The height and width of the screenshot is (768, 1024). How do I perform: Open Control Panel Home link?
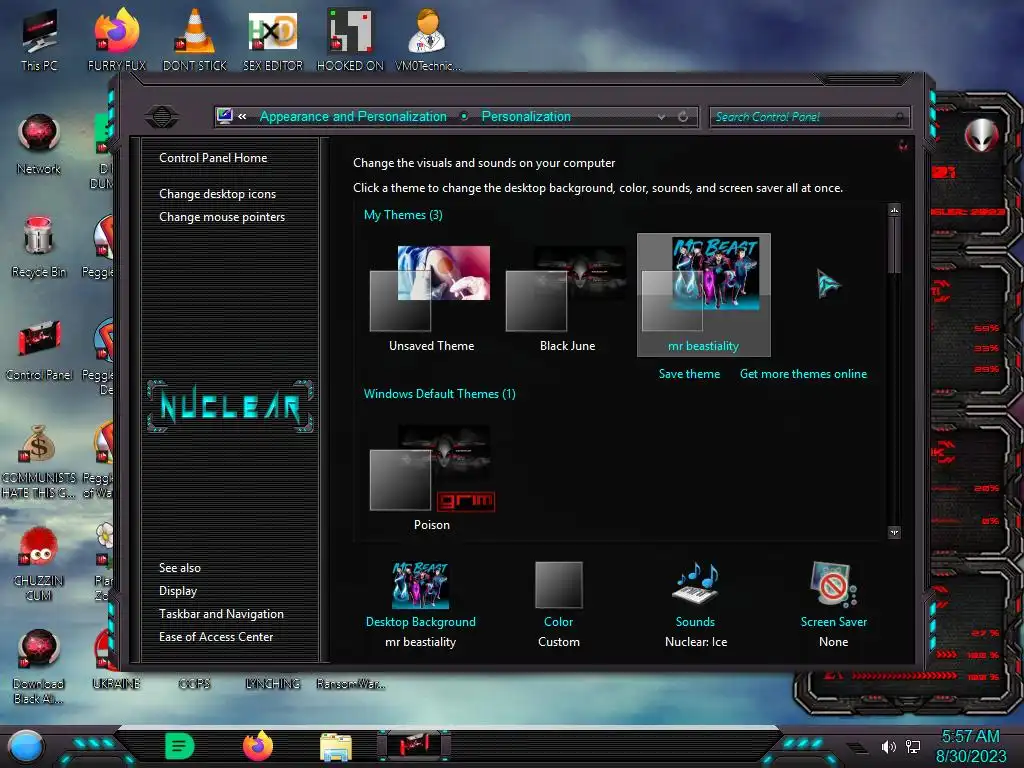click(x=213, y=158)
